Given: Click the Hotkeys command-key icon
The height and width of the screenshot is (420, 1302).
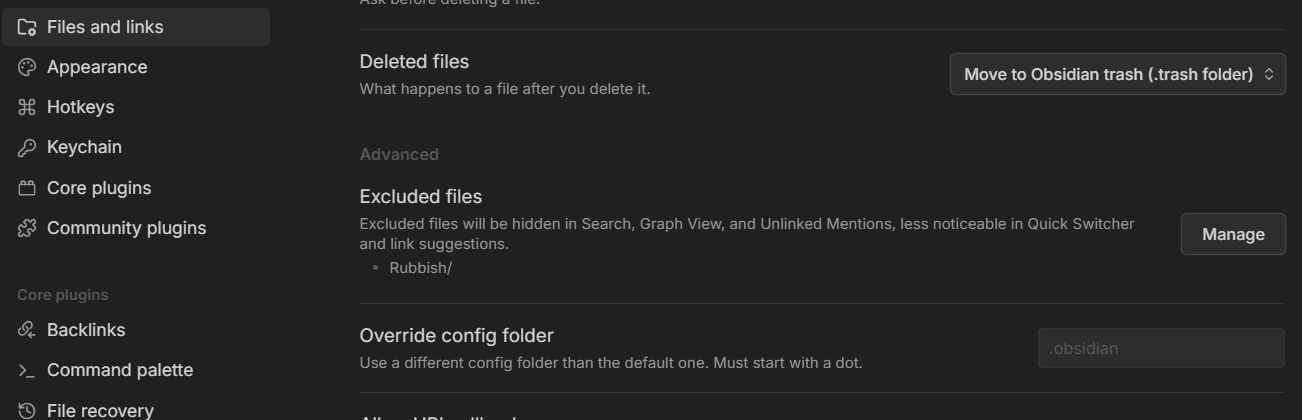Looking at the screenshot, I should coord(27,107).
